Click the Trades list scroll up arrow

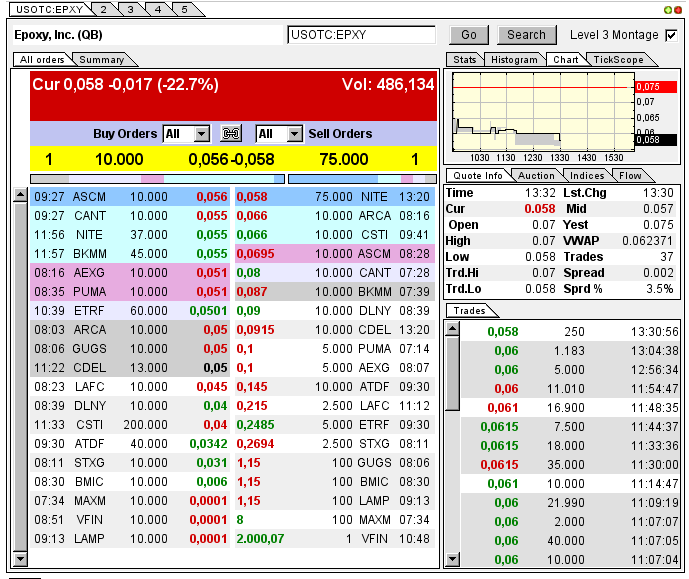(452, 328)
